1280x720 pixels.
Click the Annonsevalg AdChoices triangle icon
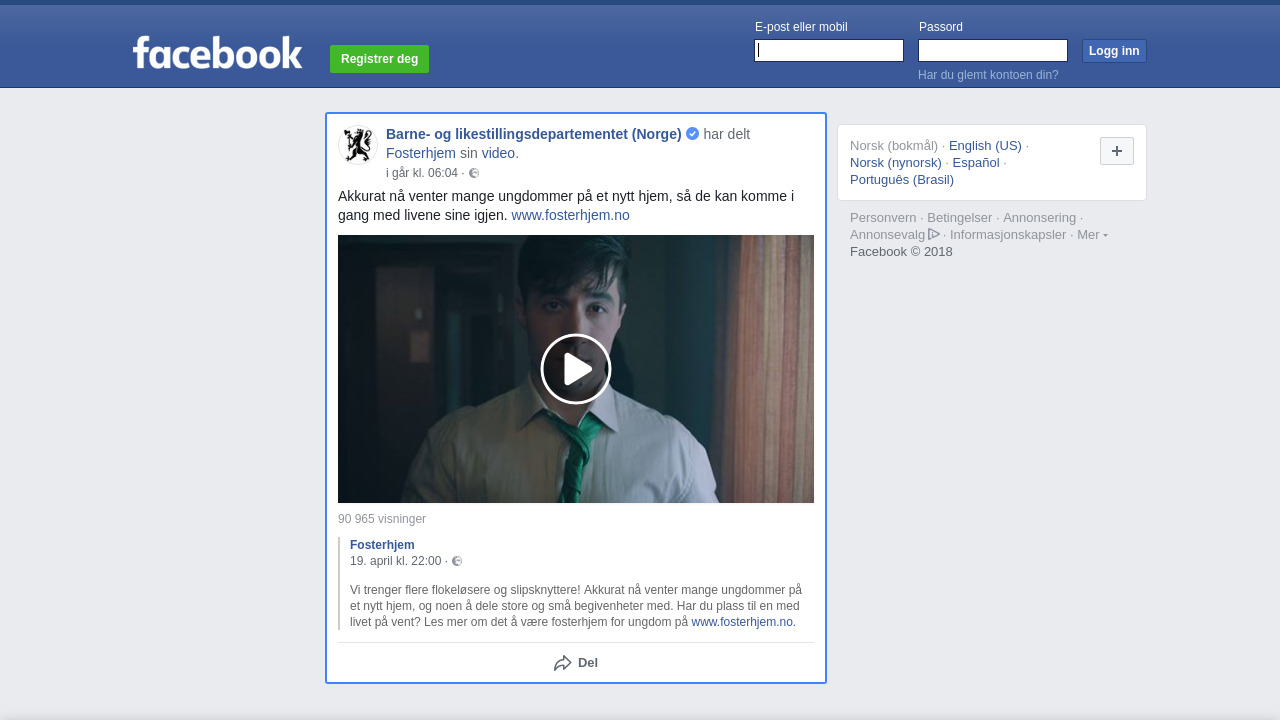click(934, 234)
